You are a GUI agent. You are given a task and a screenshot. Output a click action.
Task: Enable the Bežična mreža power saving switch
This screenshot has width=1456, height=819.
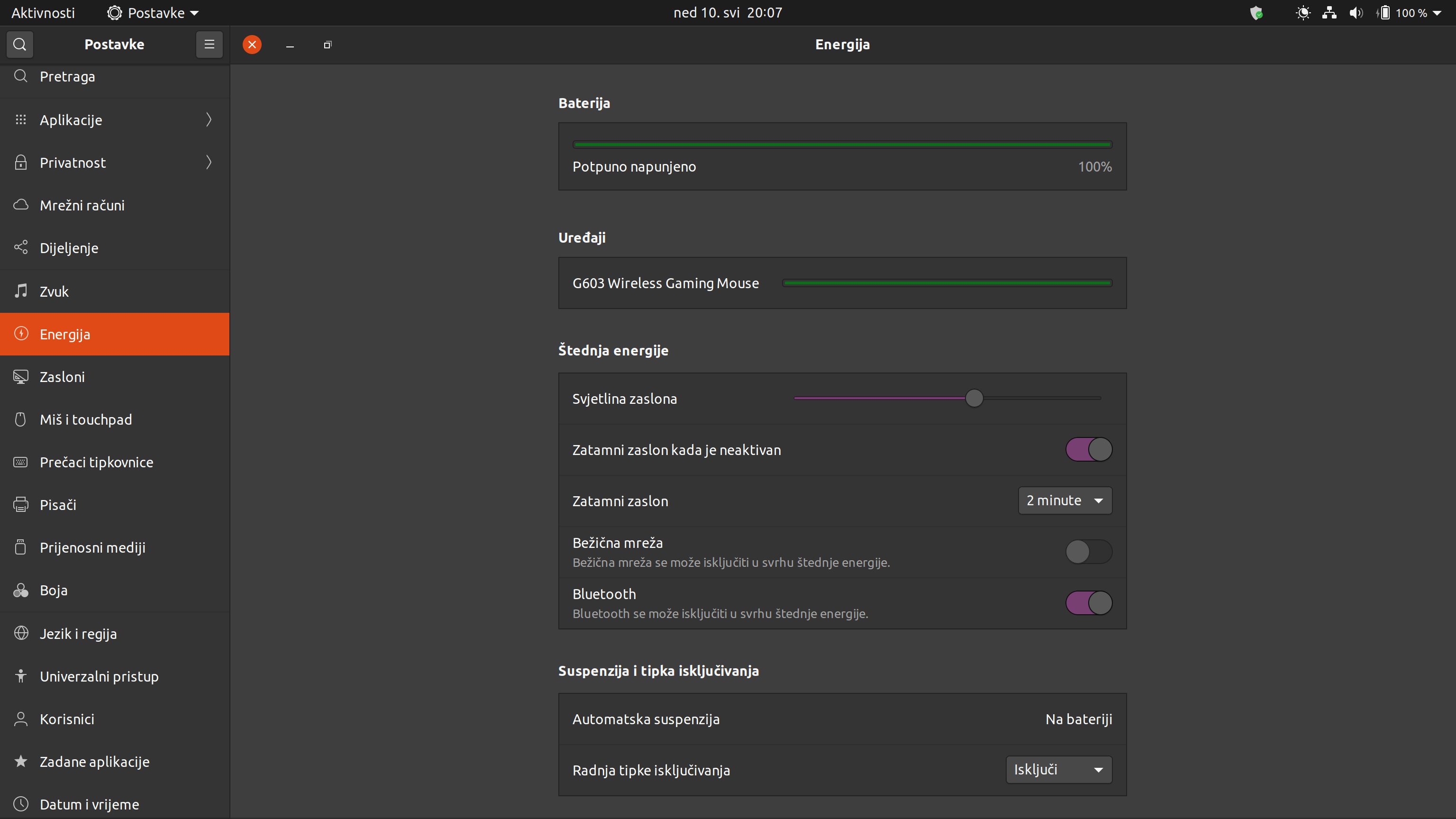[1089, 552]
